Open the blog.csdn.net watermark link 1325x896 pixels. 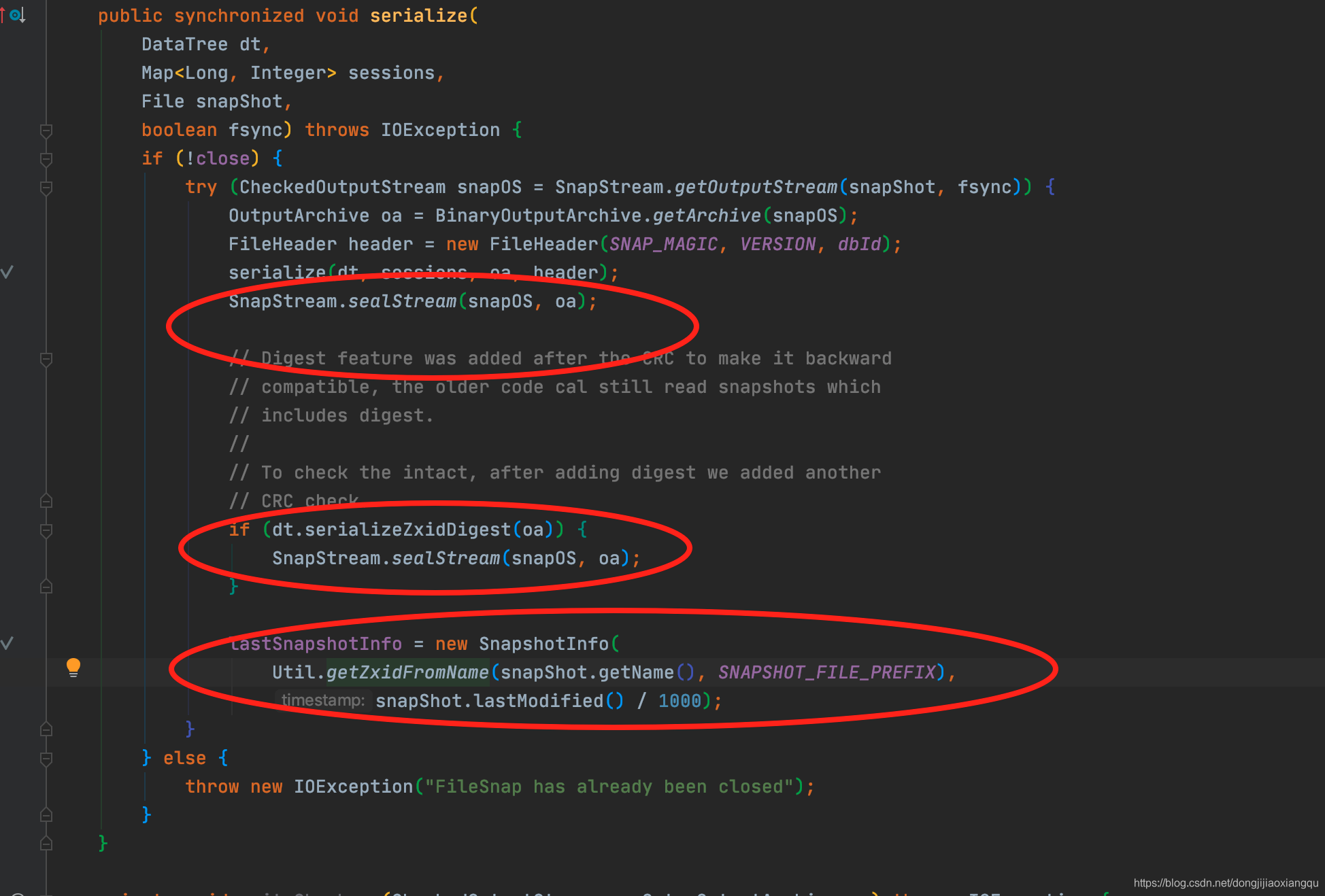pos(1226,883)
